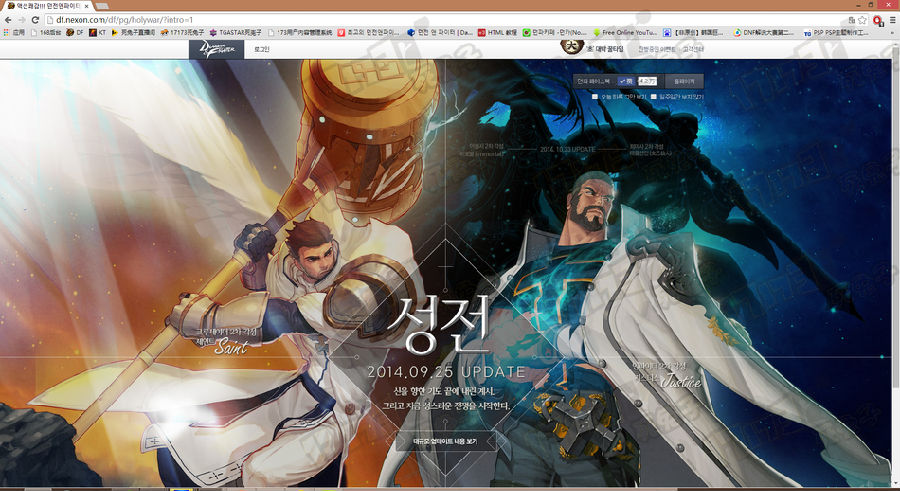Open the Apps shortcut in bookmarks bar
Screen dimensions: 900x491
click(14, 33)
